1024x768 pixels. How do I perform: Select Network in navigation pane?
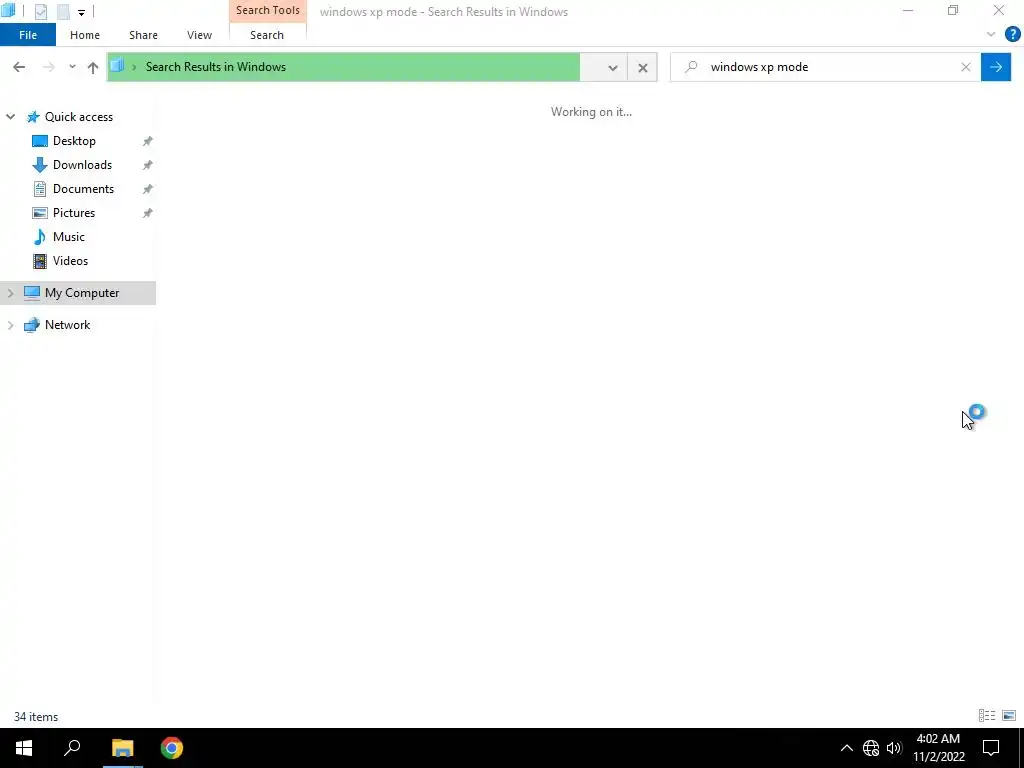[x=67, y=325]
